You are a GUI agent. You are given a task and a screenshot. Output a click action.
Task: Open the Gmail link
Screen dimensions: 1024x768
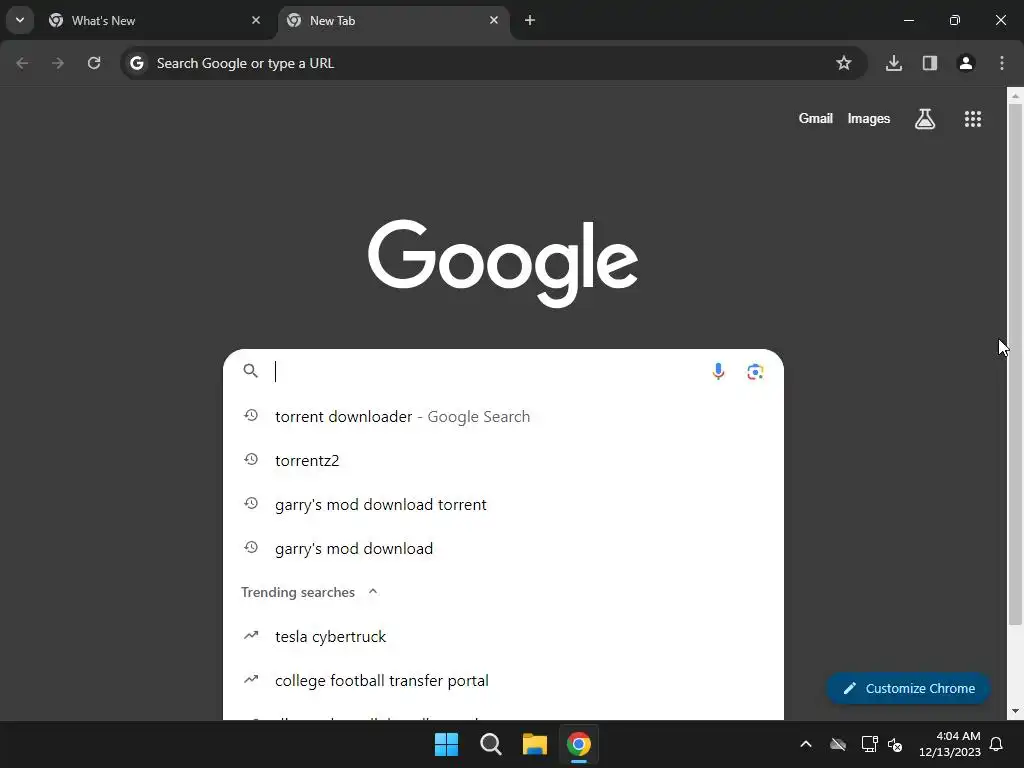point(816,118)
